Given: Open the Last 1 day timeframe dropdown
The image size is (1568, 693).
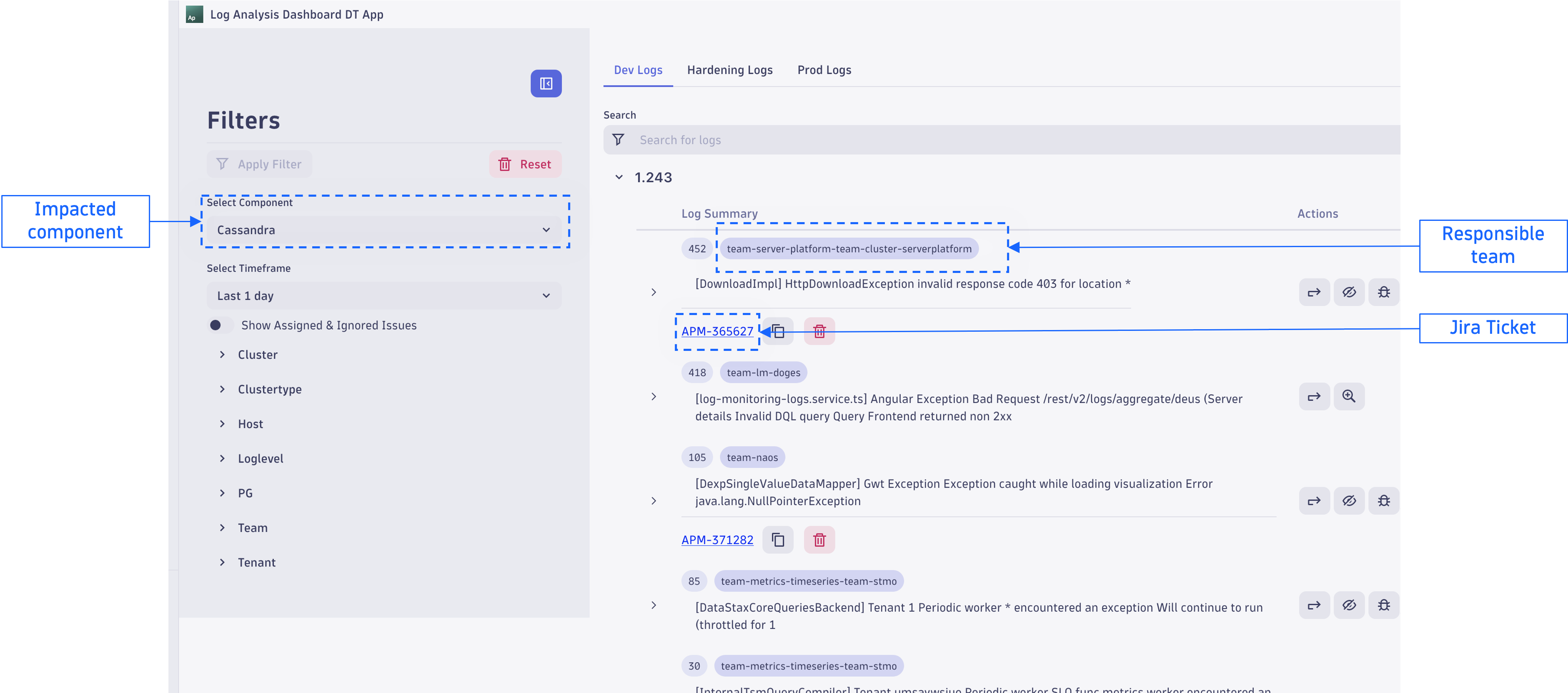Looking at the screenshot, I should 383,296.
